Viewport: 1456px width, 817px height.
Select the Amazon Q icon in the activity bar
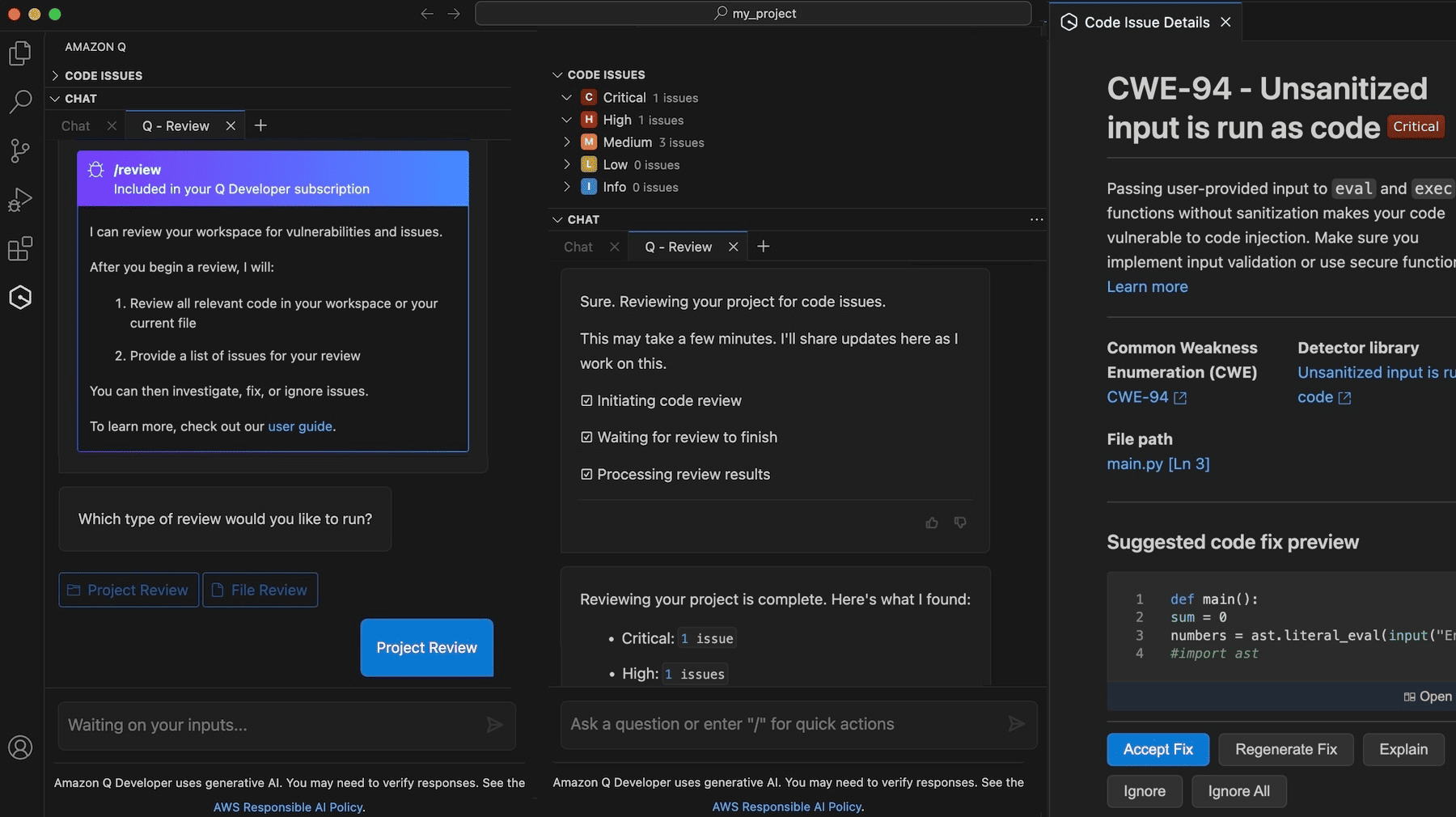click(x=19, y=297)
